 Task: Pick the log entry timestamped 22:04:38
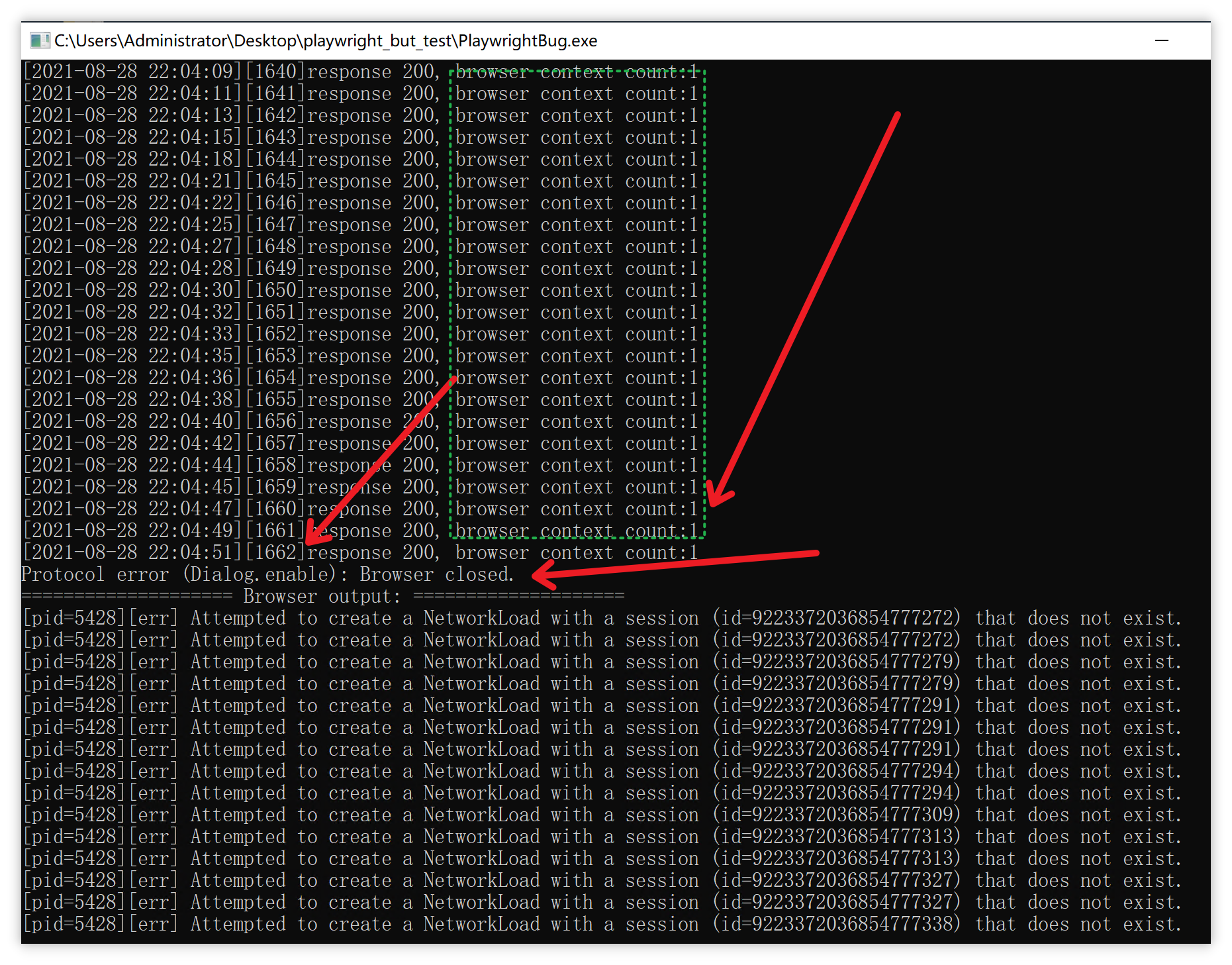tap(361, 399)
